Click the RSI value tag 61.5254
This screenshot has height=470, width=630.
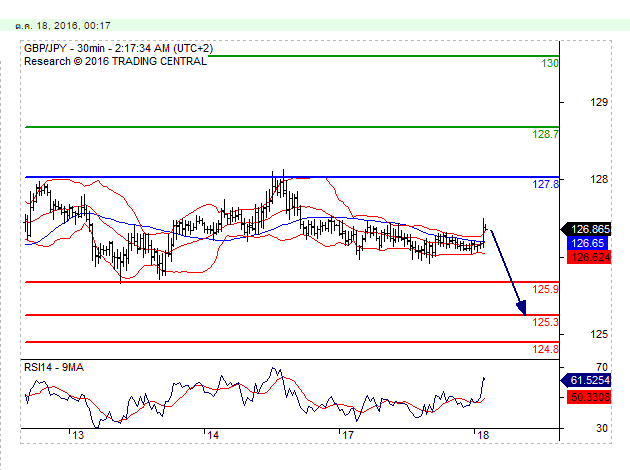point(586,380)
